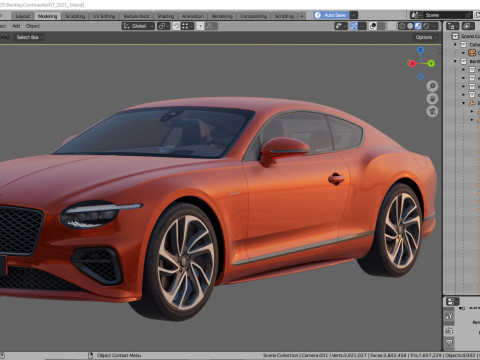480x360 pixels.
Task: Toggle X-ray mode icon
Action: (x=392, y=26)
